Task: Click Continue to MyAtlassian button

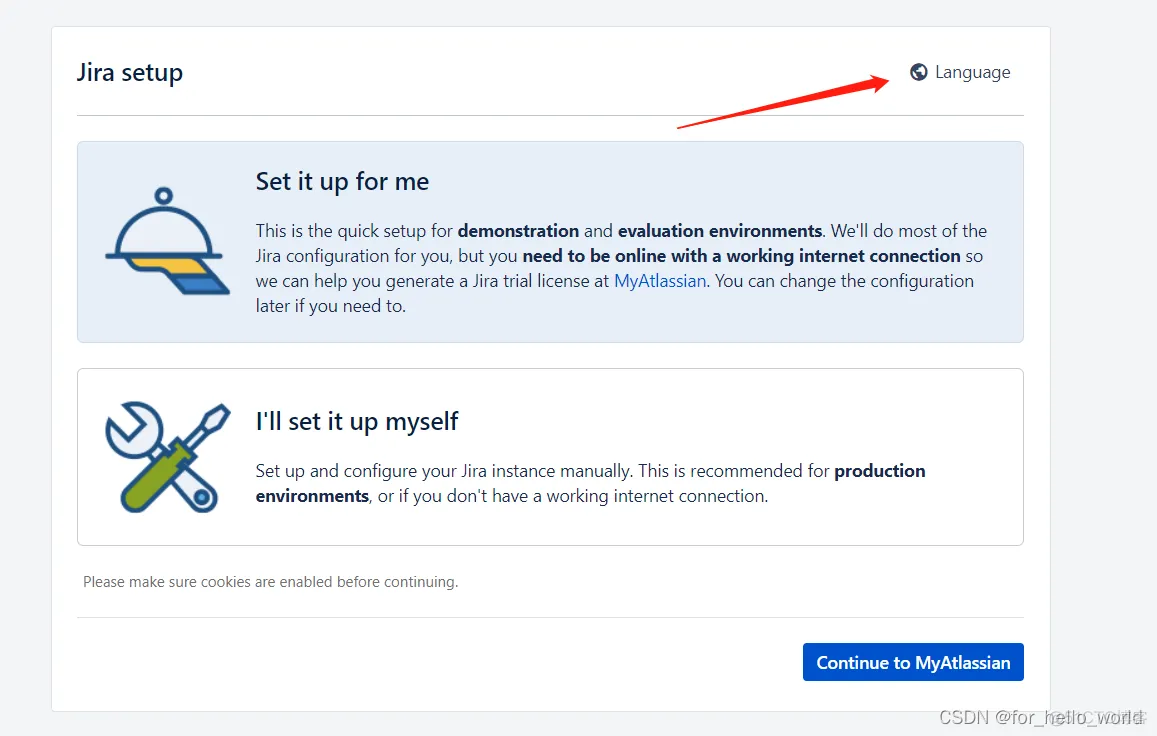Action: coord(913,662)
